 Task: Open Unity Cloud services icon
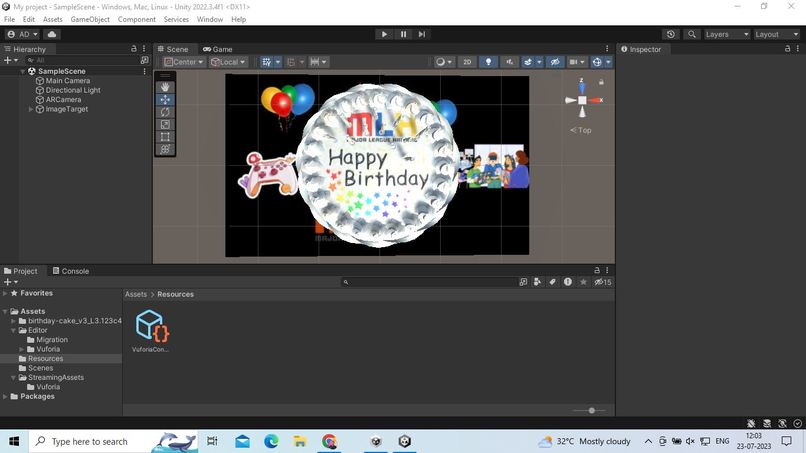click(x=52, y=34)
